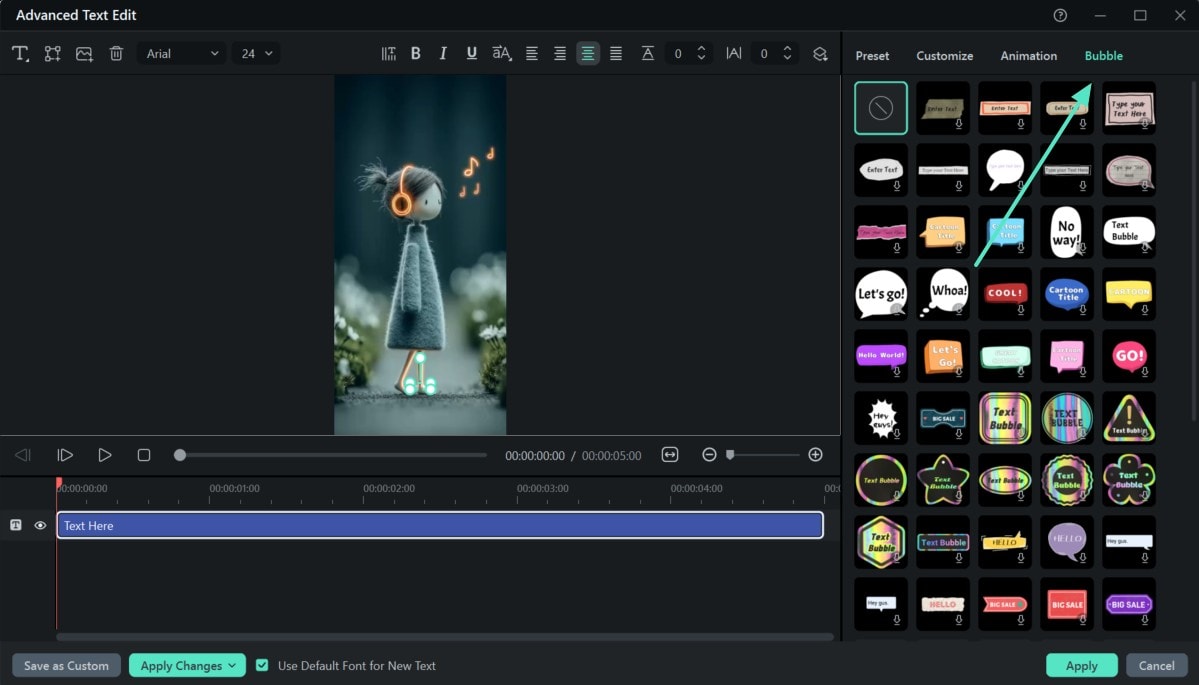This screenshot has height=685, width=1199.
Task: Uncheck Use Default Font for New Text
Action: click(x=262, y=665)
